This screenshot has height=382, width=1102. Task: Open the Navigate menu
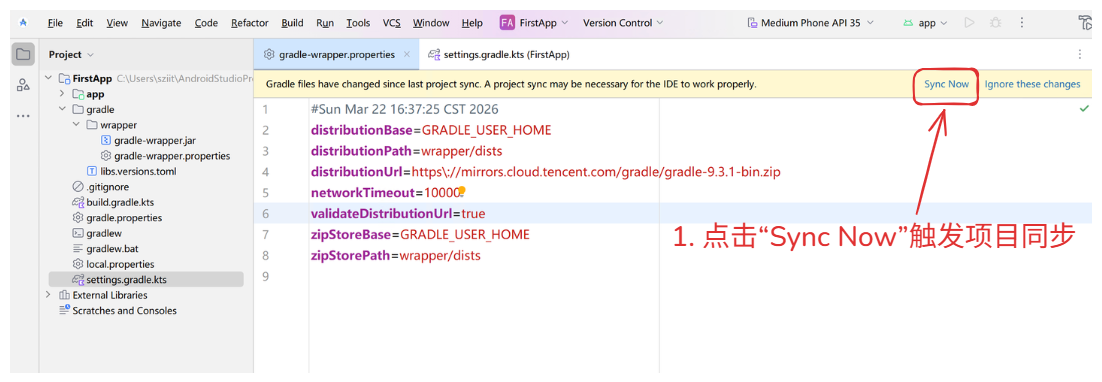(x=161, y=22)
